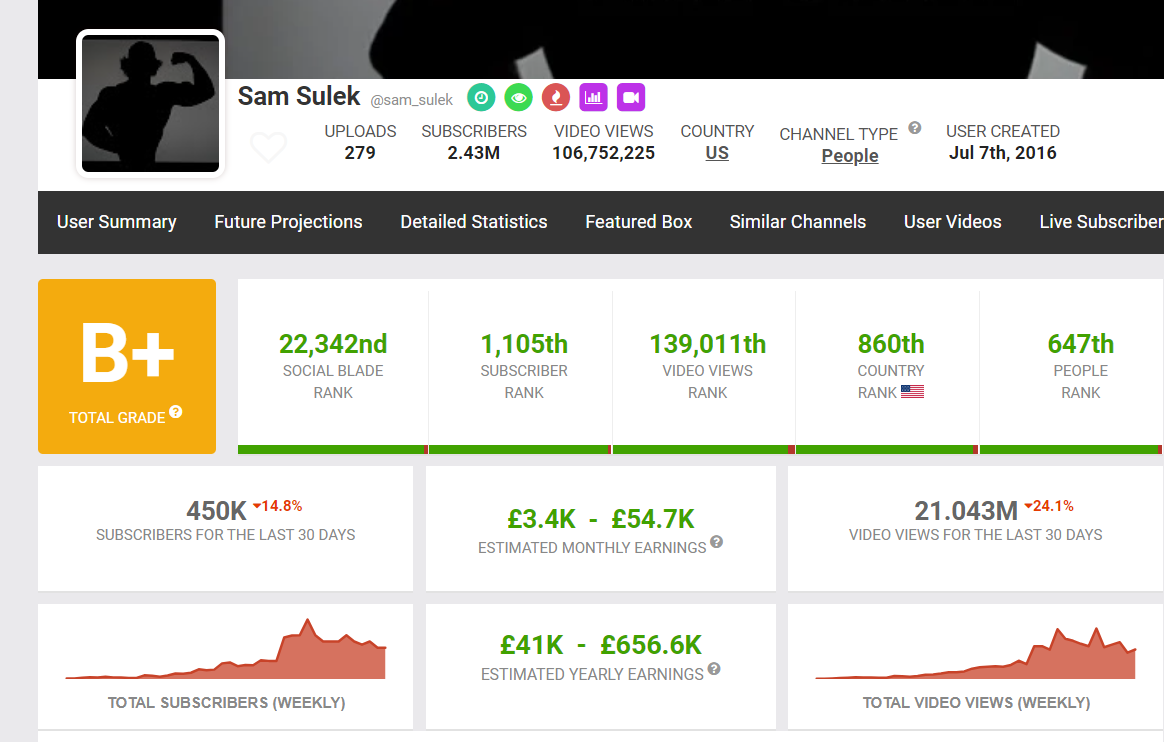This screenshot has width=1164, height=742.
Task: Follow the US country link
Action: coord(717,153)
